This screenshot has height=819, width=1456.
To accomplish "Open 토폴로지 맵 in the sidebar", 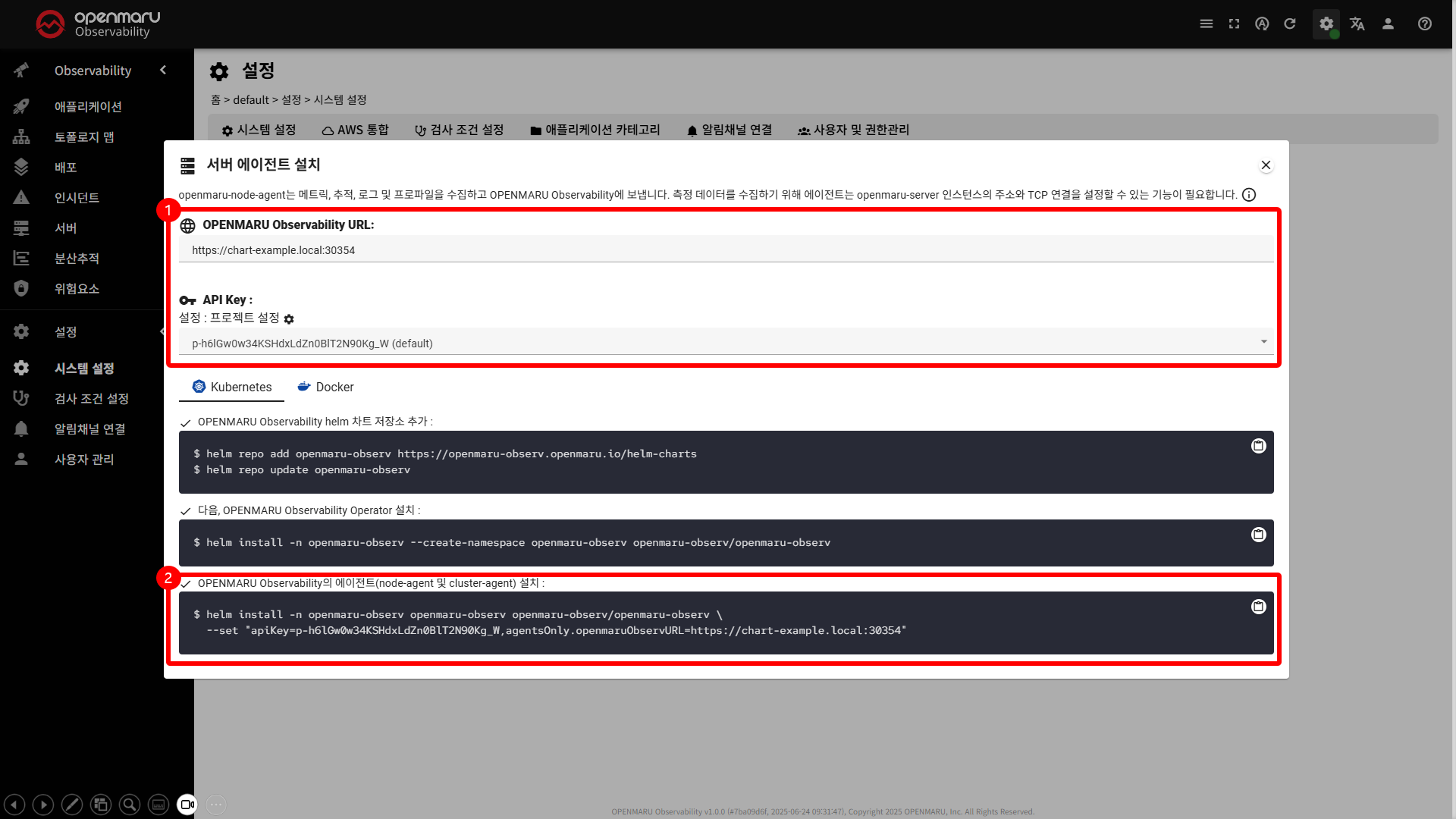I will coord(84,136).
